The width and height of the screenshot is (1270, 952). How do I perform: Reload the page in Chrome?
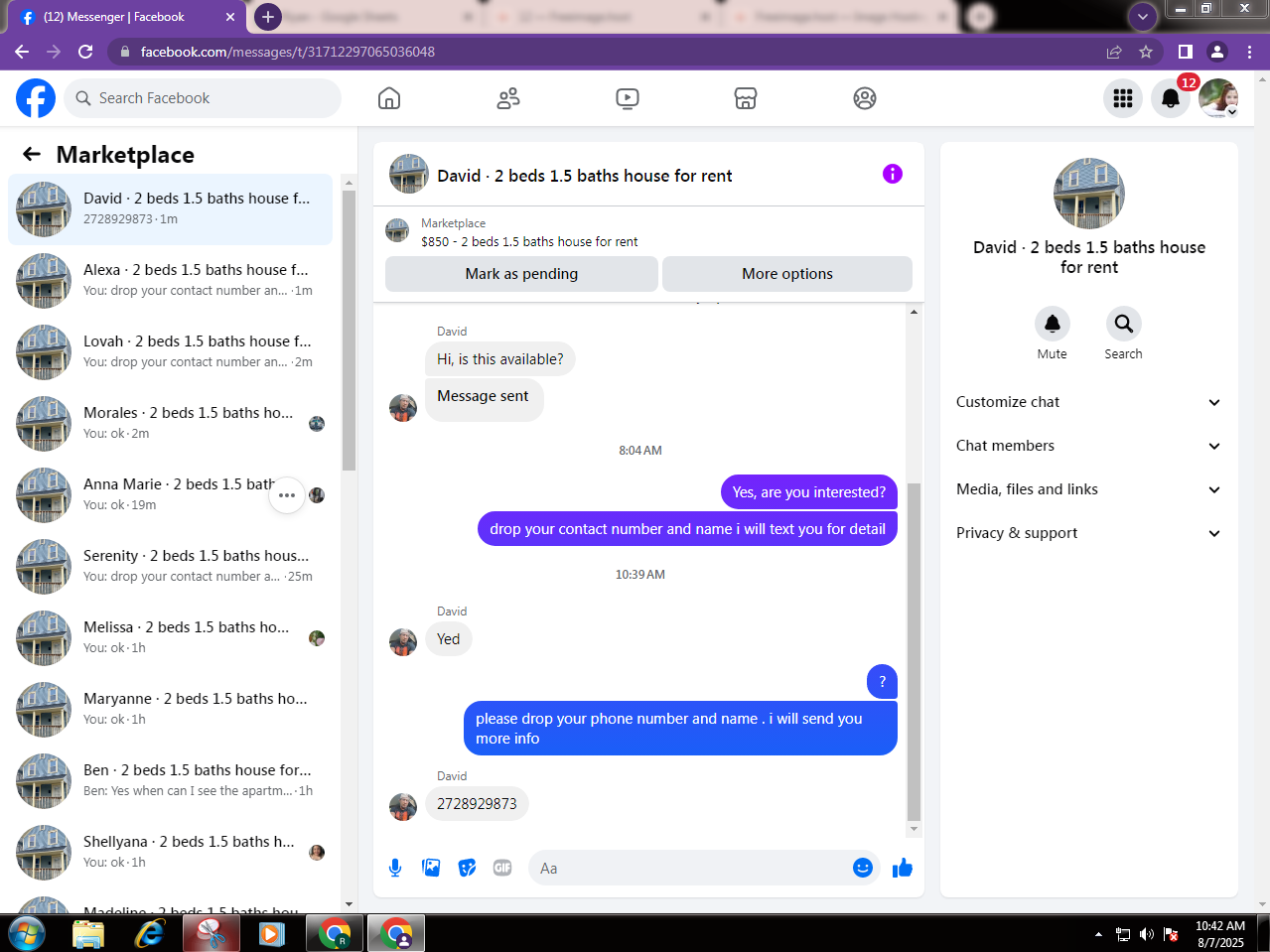85,52
